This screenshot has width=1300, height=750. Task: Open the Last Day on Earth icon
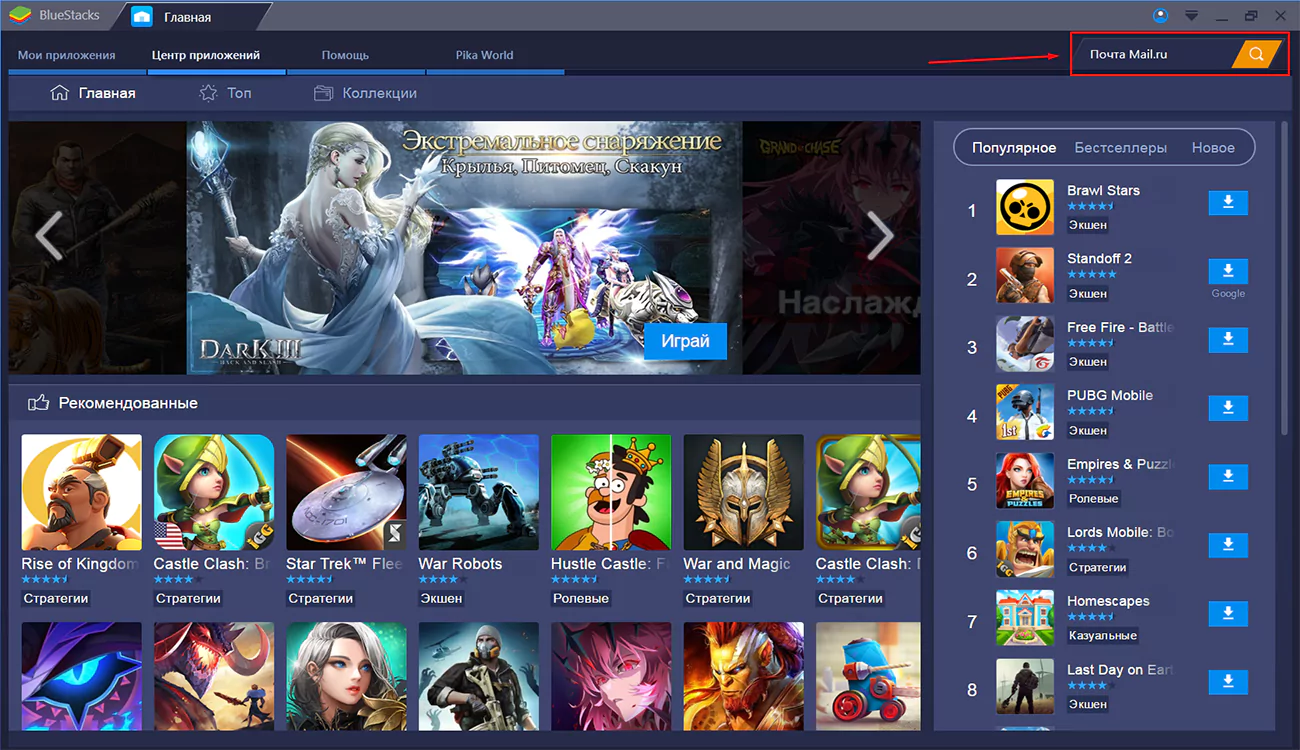coord(1025,687)
